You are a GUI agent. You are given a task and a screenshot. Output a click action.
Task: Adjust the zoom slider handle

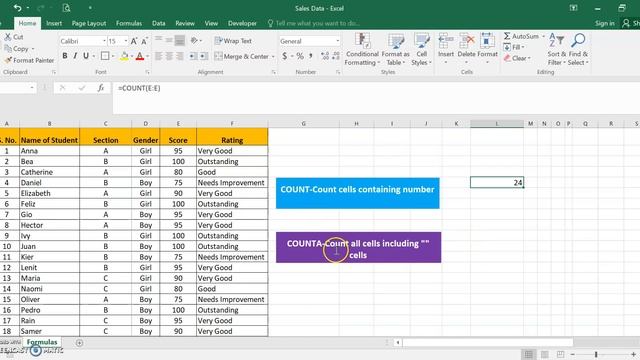click(x=596, y=354)
